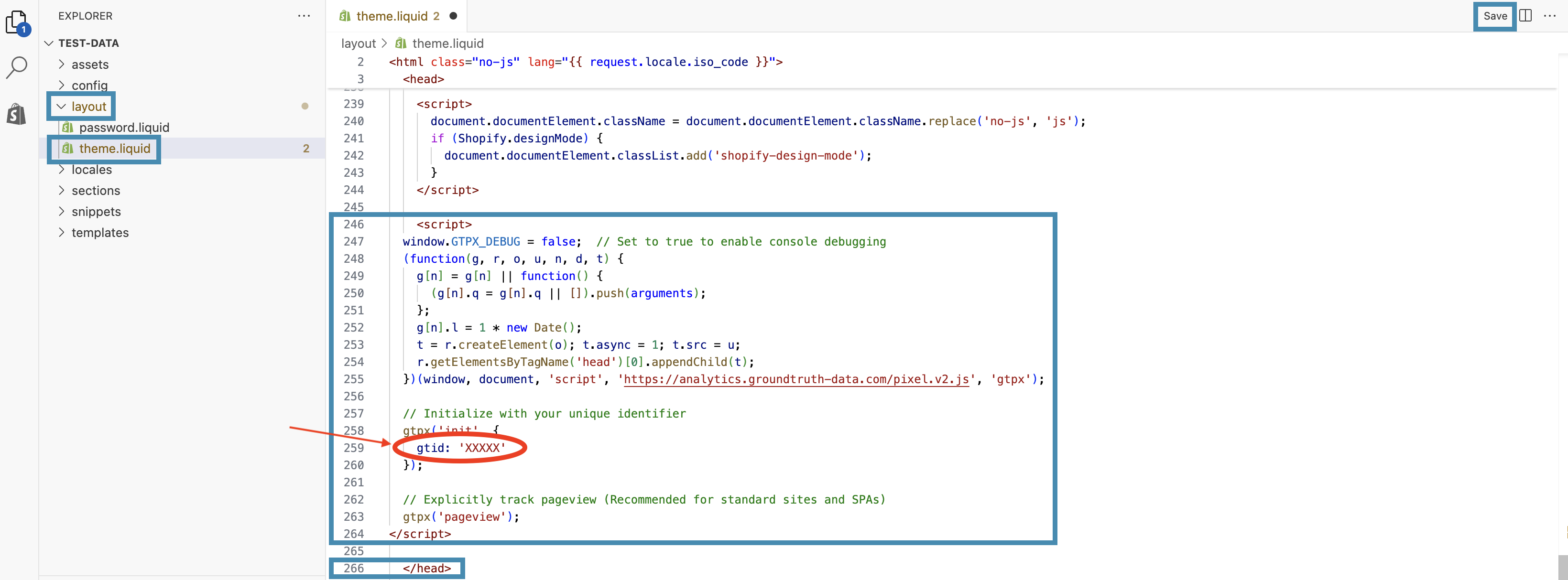Image resolution: width=1568 pixels, height=580 pixels.
Task: Open the Explorer view in the activity bar
Action: point(16,22)
